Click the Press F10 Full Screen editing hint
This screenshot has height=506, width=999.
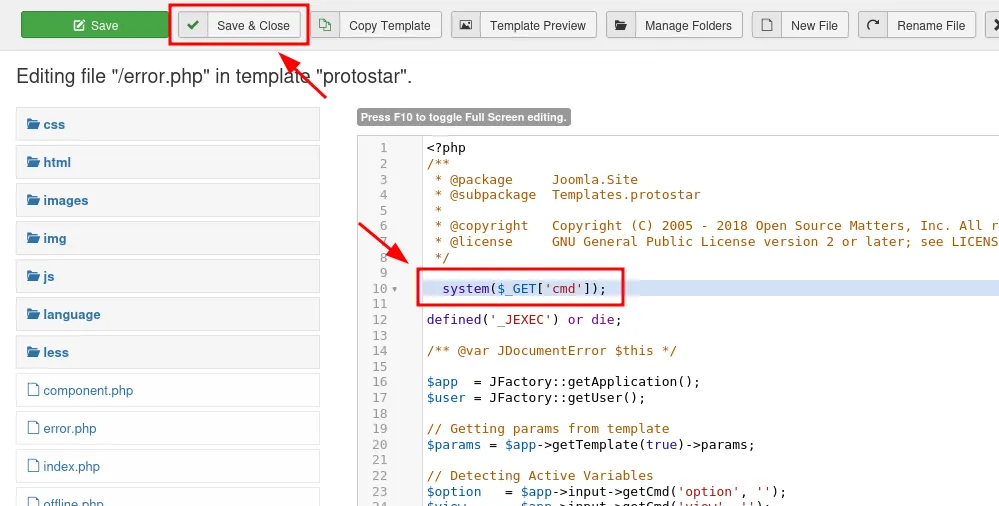463,117
